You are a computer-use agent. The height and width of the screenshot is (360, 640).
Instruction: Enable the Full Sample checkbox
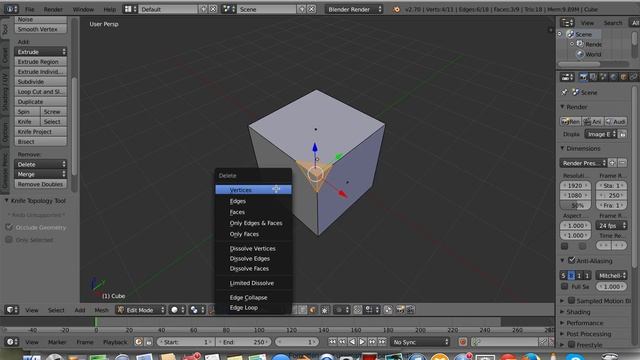pos(564,287)
